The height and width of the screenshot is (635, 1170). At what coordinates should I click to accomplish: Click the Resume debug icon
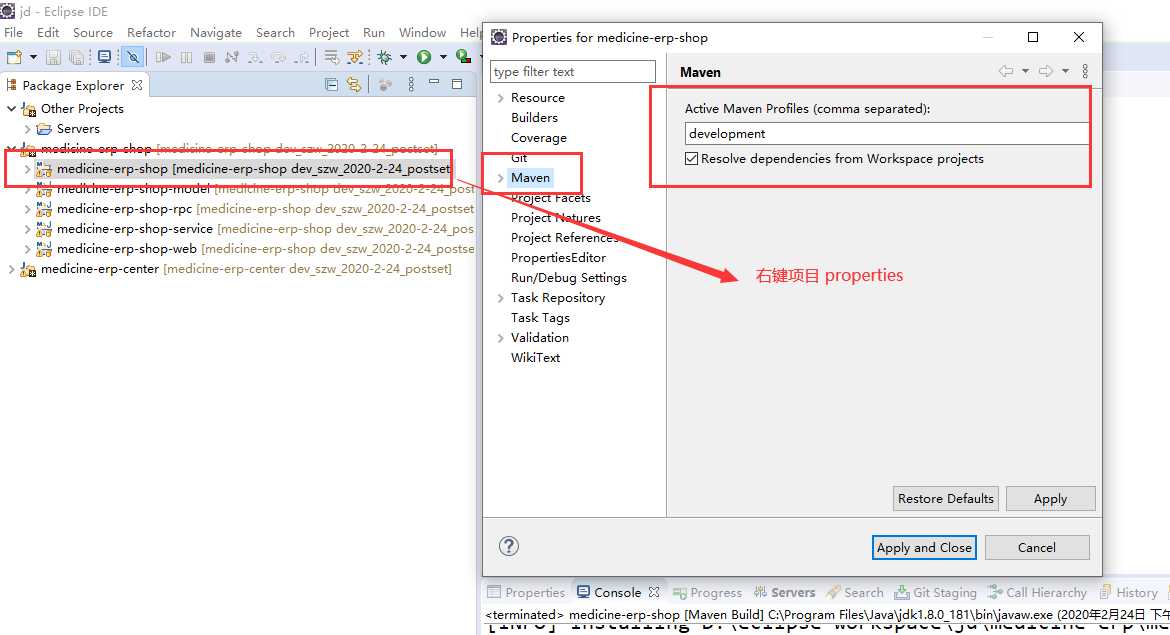pos(163,57)
